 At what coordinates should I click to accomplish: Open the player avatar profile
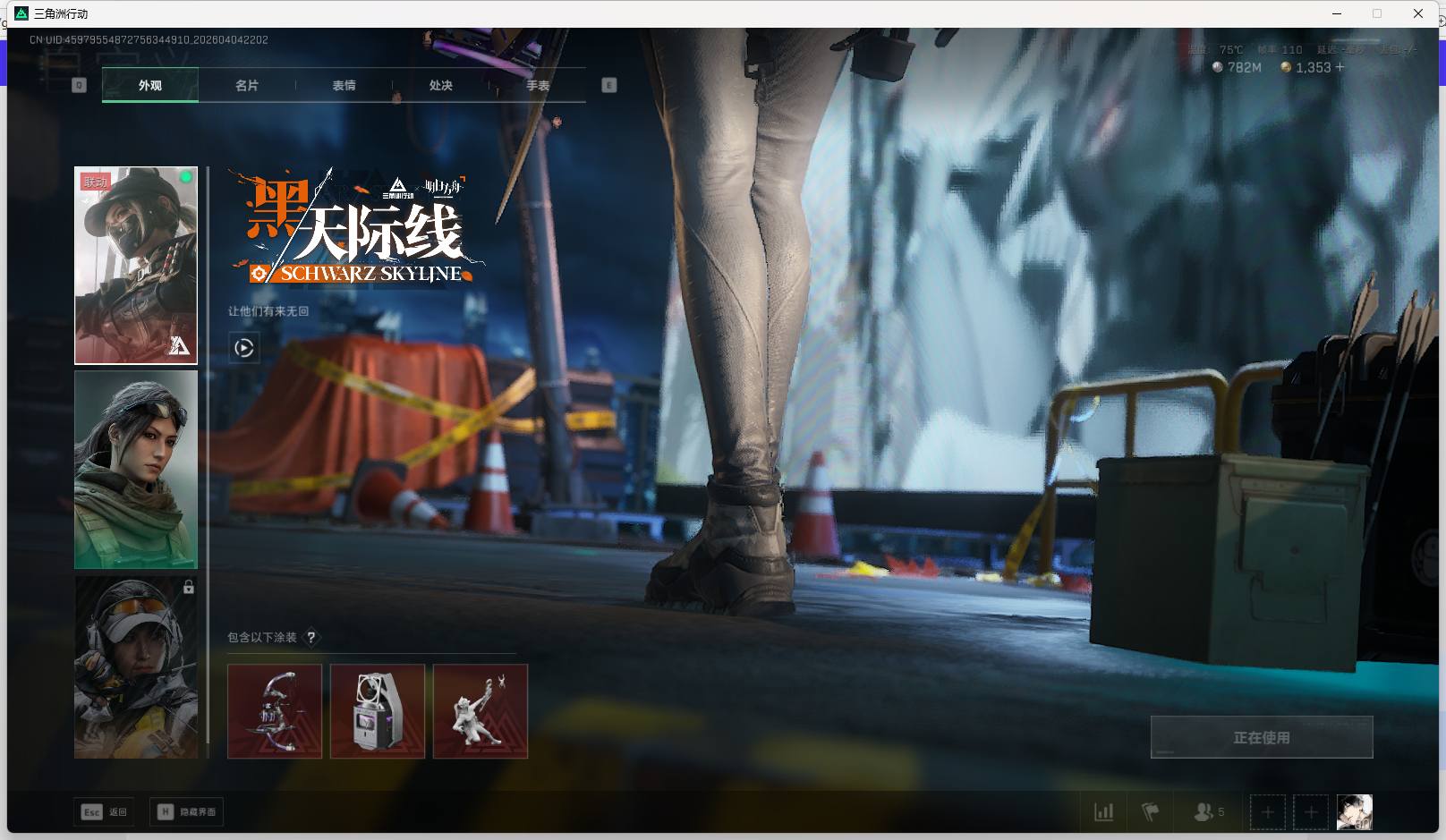(1355, 812)
